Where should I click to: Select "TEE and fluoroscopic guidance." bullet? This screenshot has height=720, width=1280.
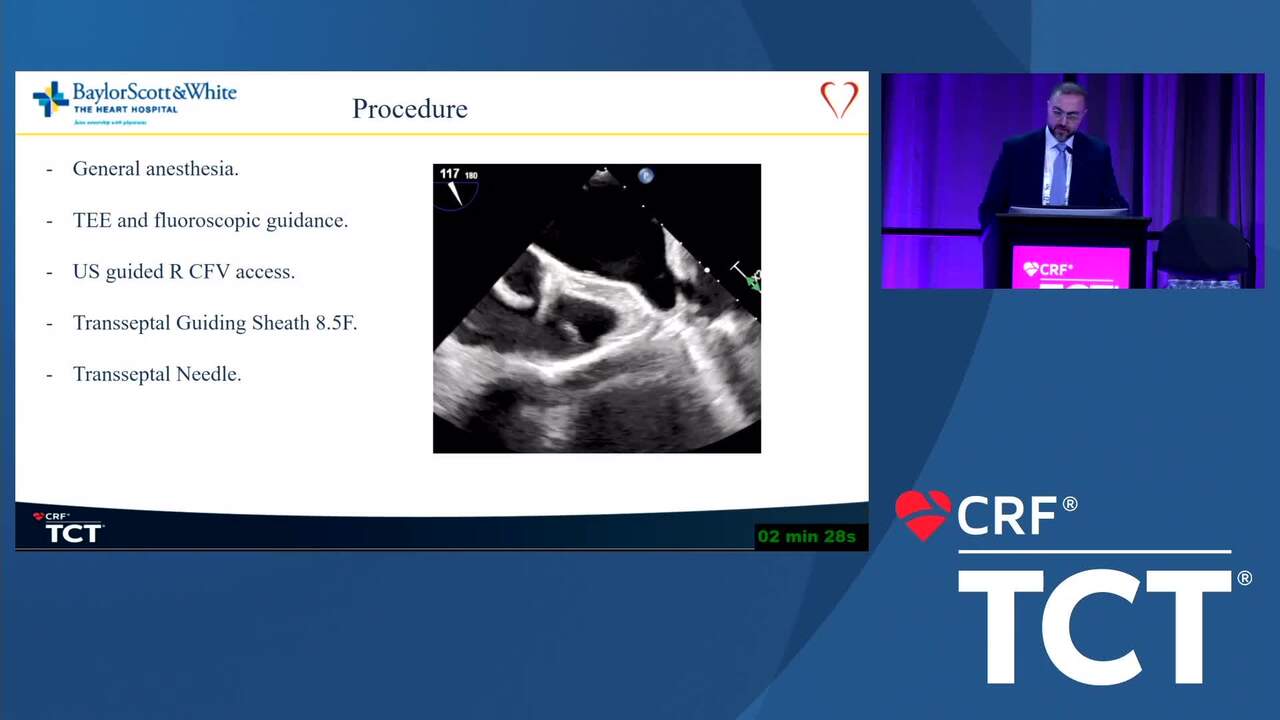click(210, 221)
